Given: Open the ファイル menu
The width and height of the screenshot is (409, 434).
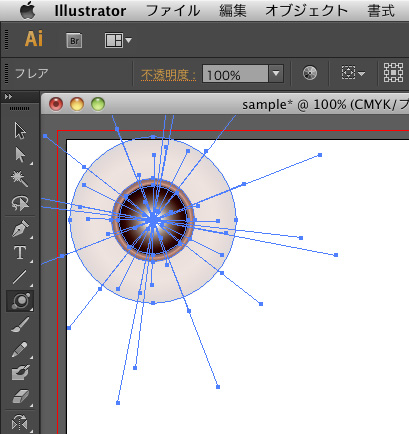Looking at the screenshot, I should point(173,11).
